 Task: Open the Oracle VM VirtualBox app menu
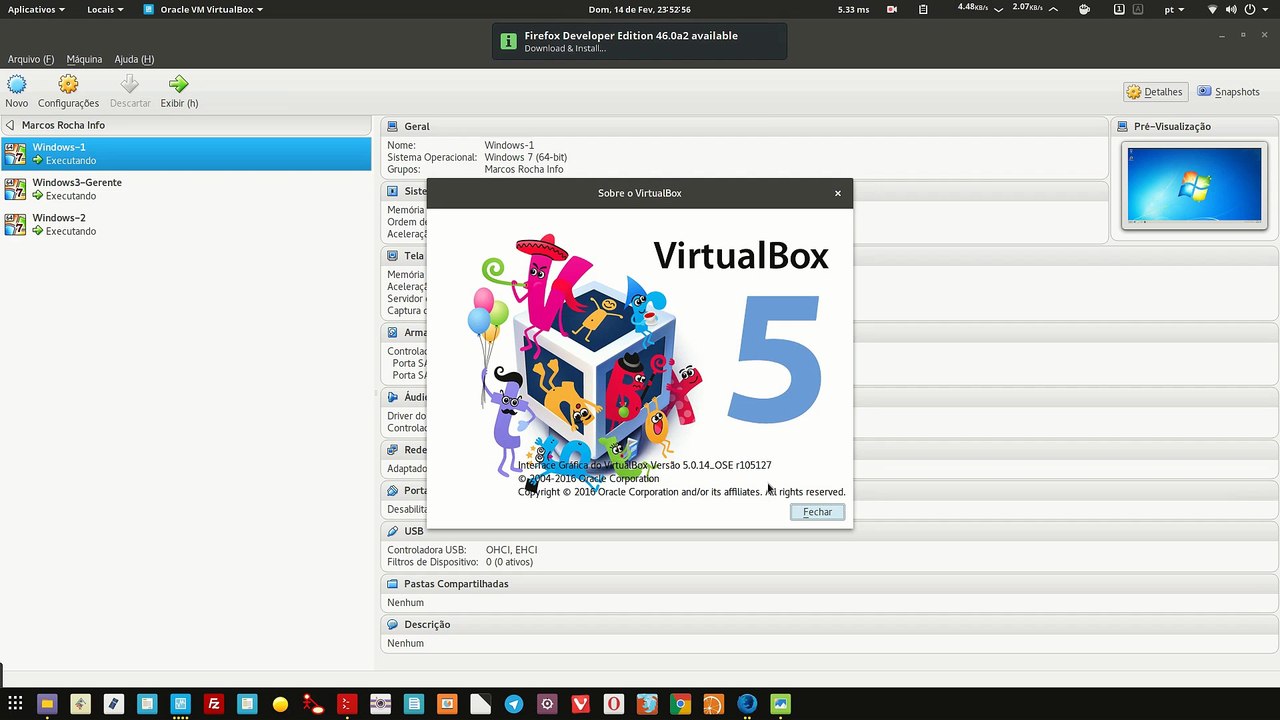pos(204,9)
